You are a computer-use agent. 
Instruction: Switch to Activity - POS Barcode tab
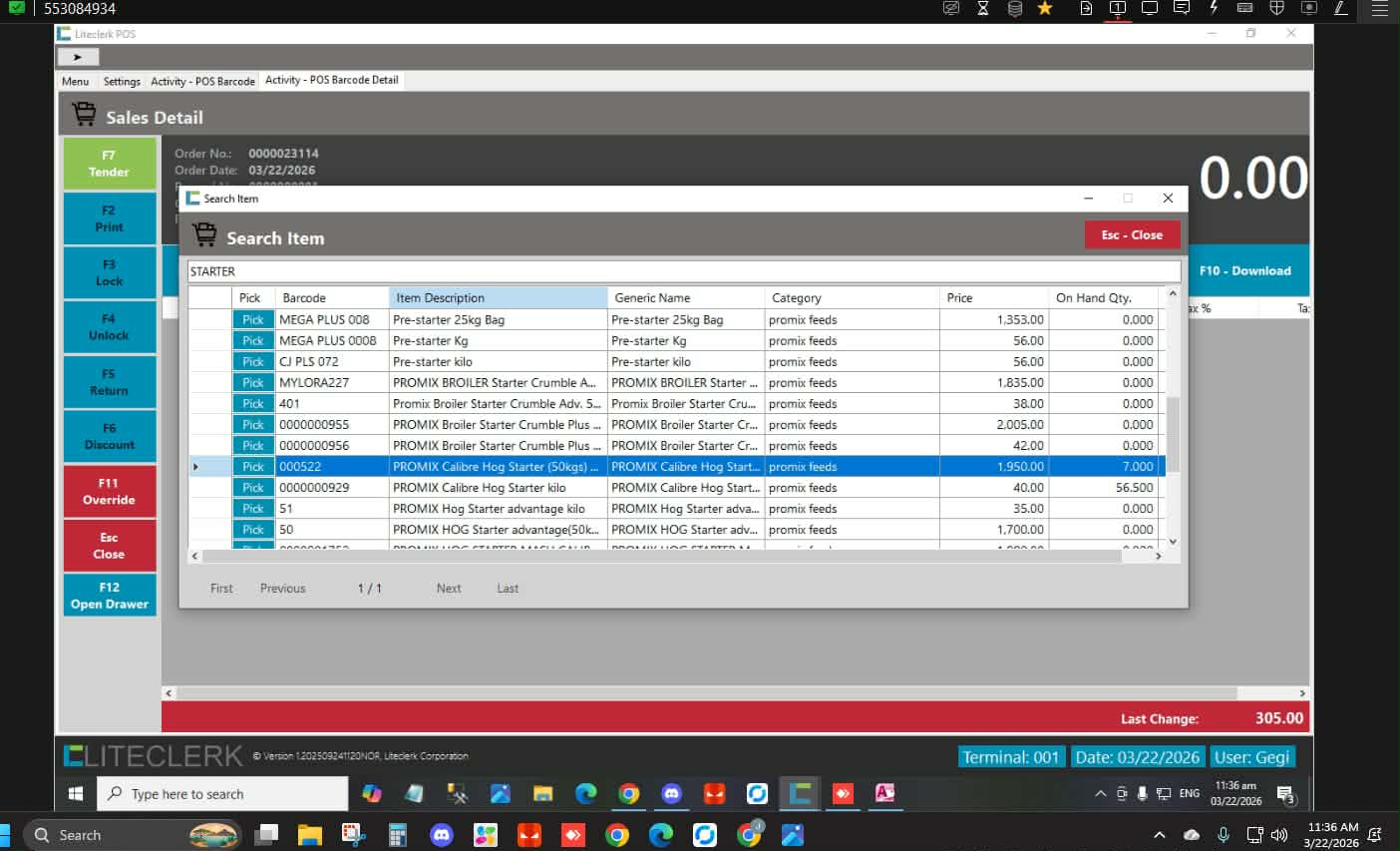point(202,82)
